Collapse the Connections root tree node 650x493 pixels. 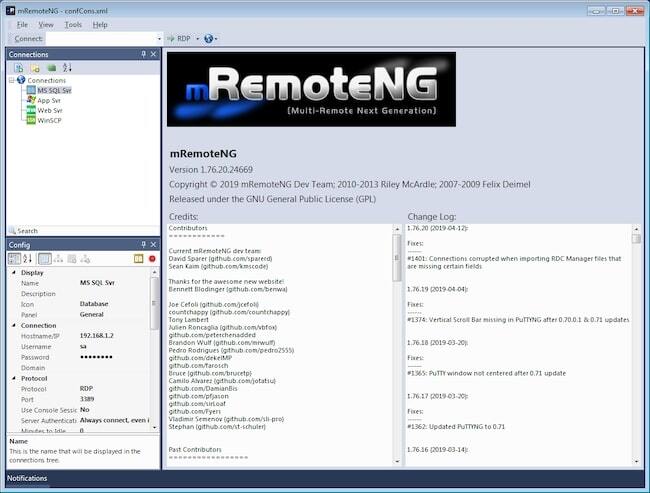point(12,80)
